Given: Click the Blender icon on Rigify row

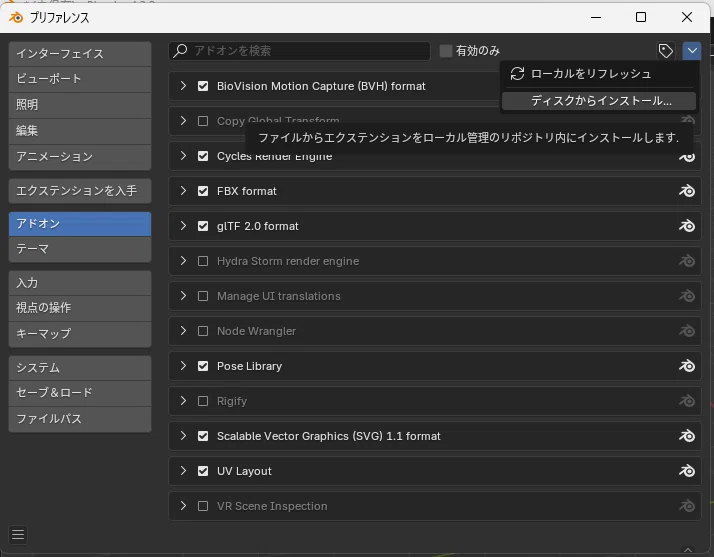Looking at the screenshot, I should click(687, 401).
